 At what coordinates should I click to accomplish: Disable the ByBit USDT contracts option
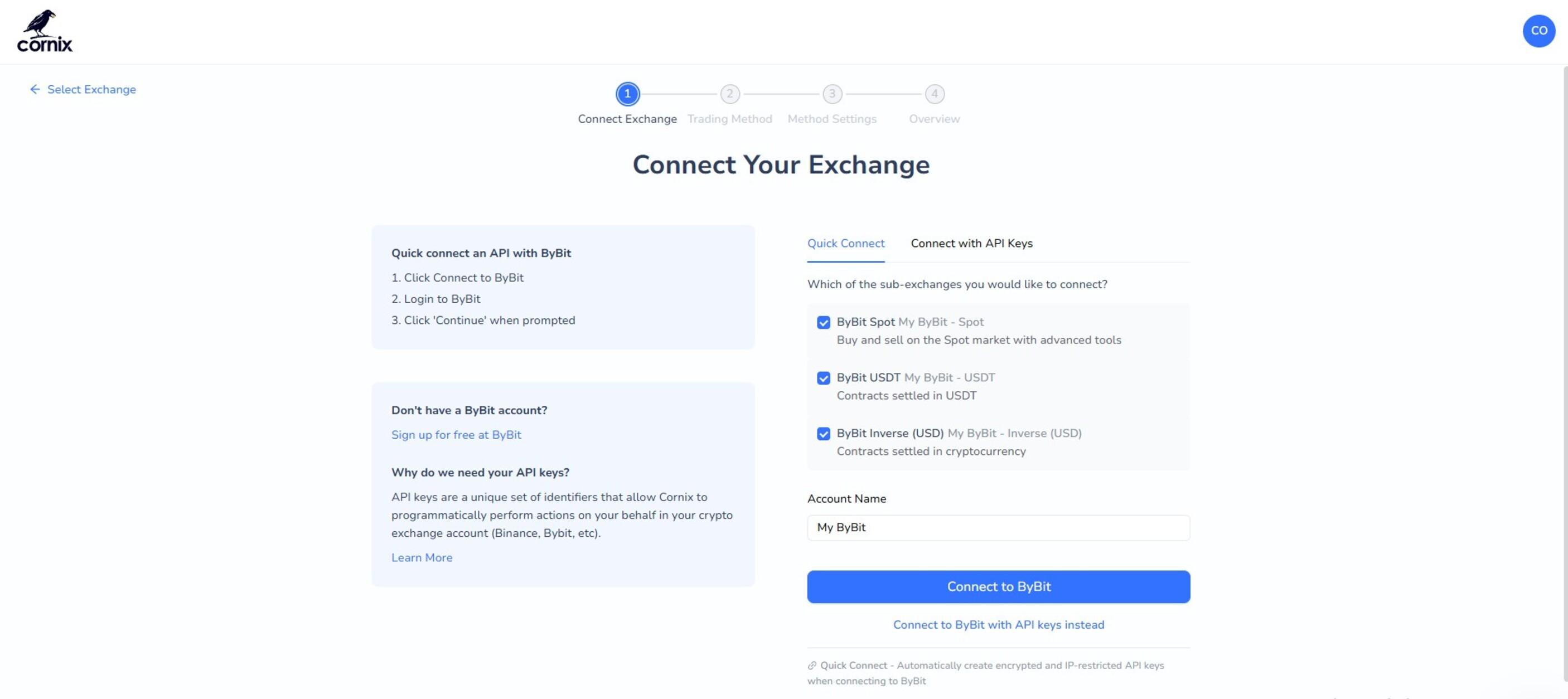824,378
